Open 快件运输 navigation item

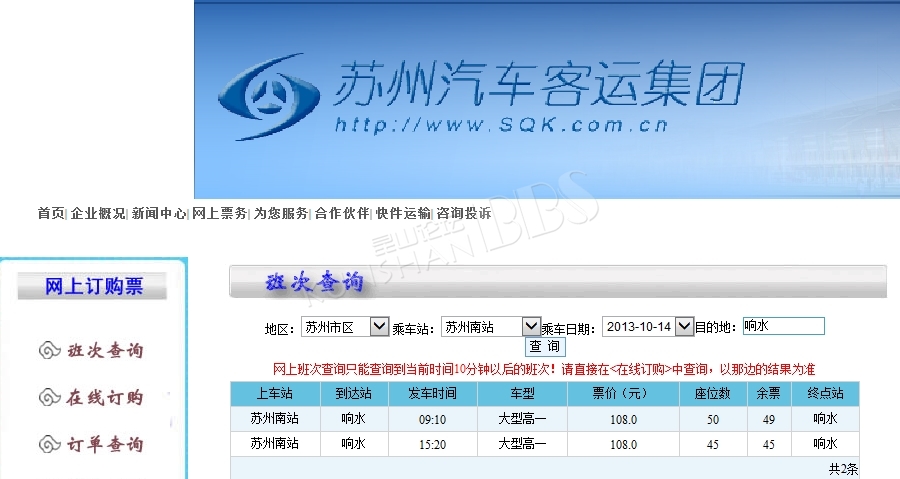(x=403, y=213)
